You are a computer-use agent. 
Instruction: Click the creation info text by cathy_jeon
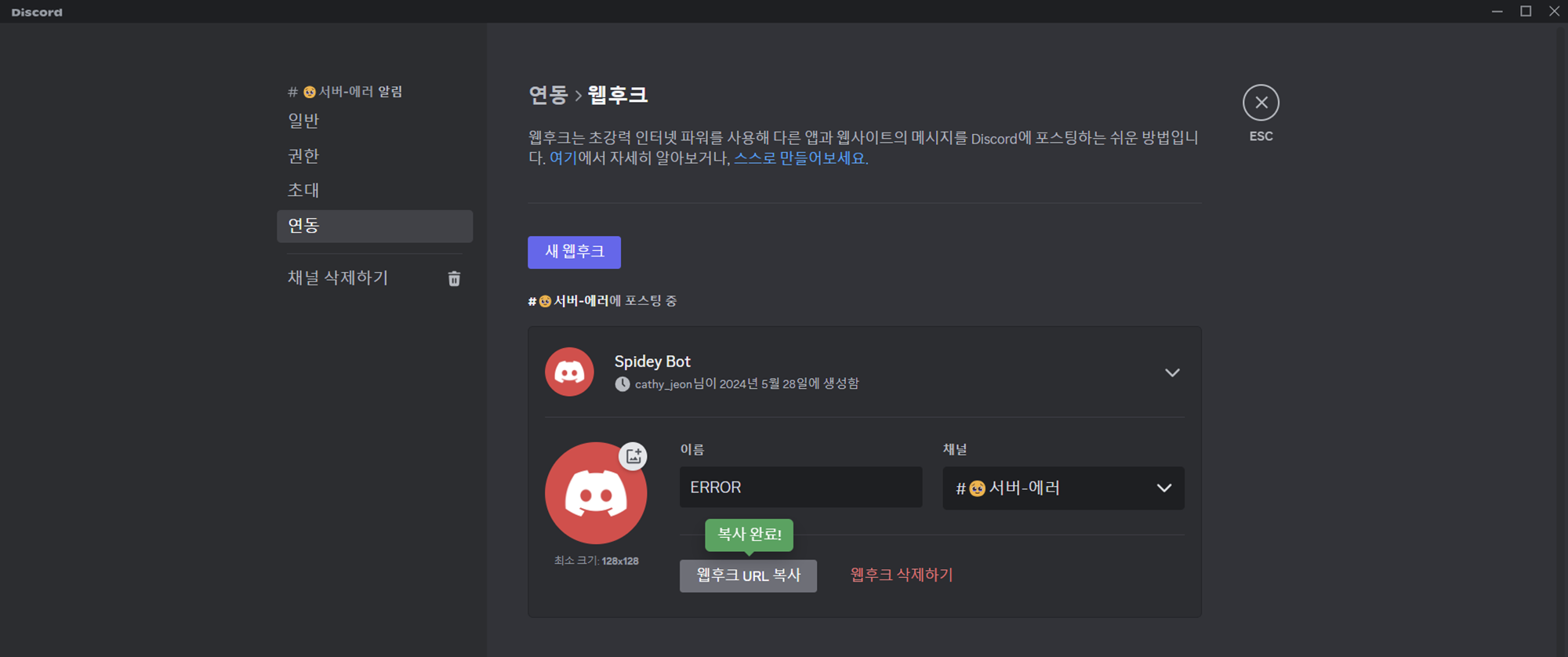746,384
